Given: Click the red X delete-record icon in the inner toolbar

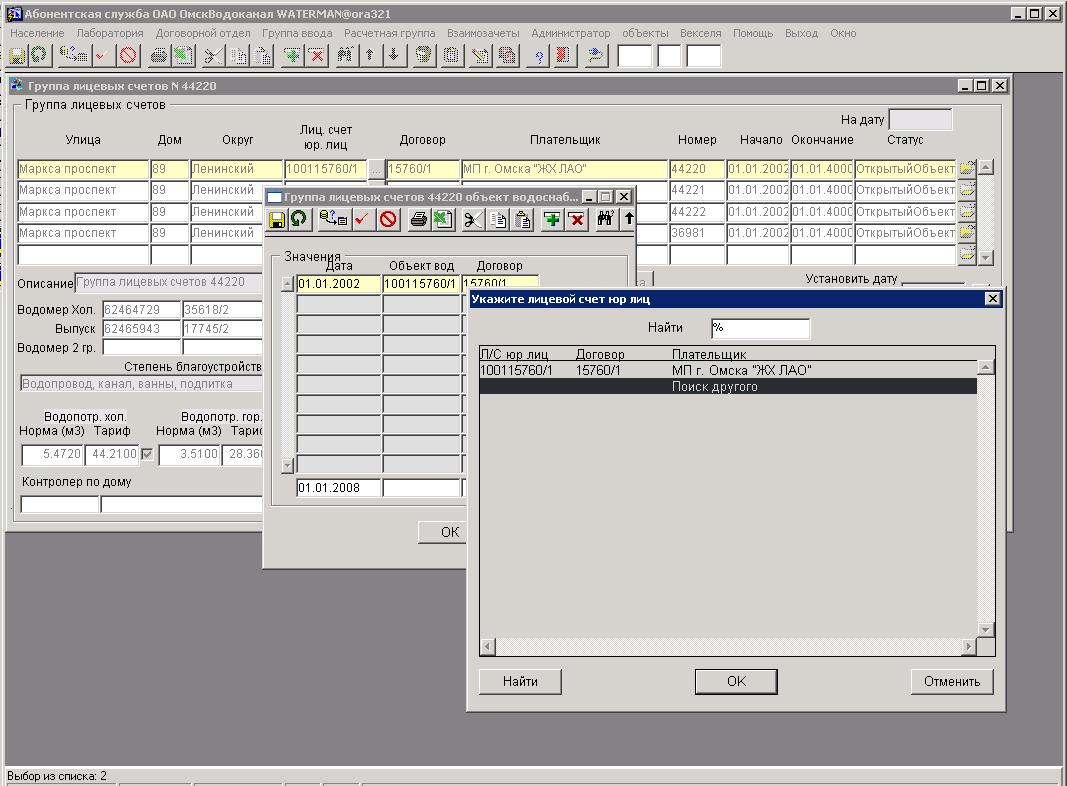Looking at the screenshot, I should click(577, 219).
